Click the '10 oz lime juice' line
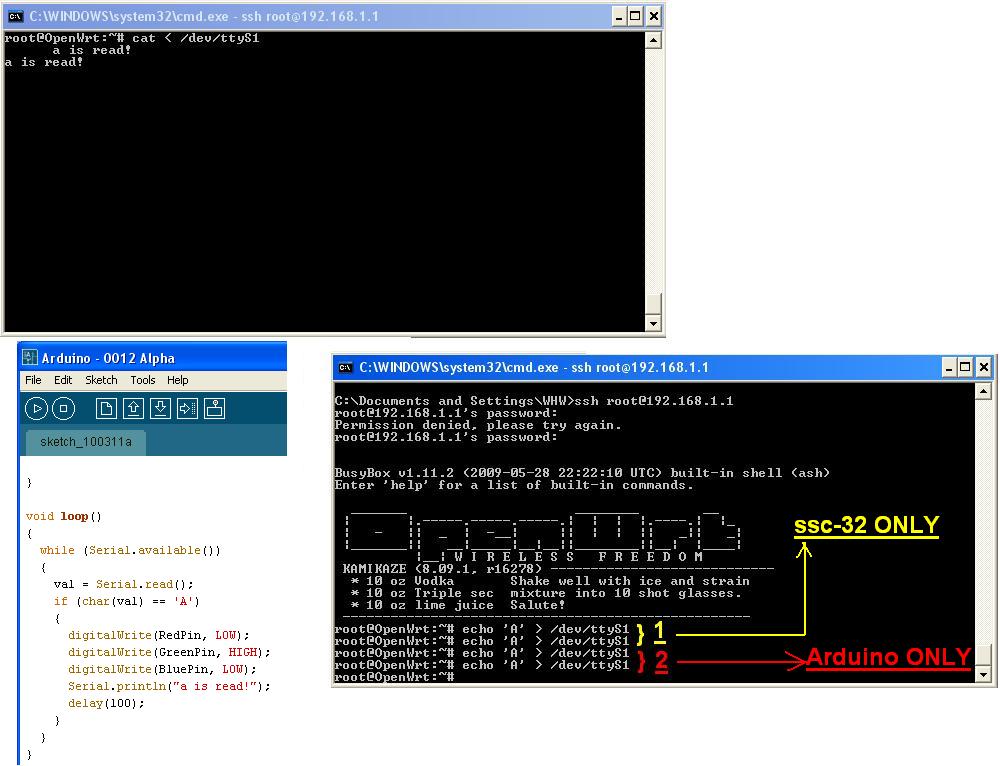The image size is (1000, 766). (x=422, y=605)
